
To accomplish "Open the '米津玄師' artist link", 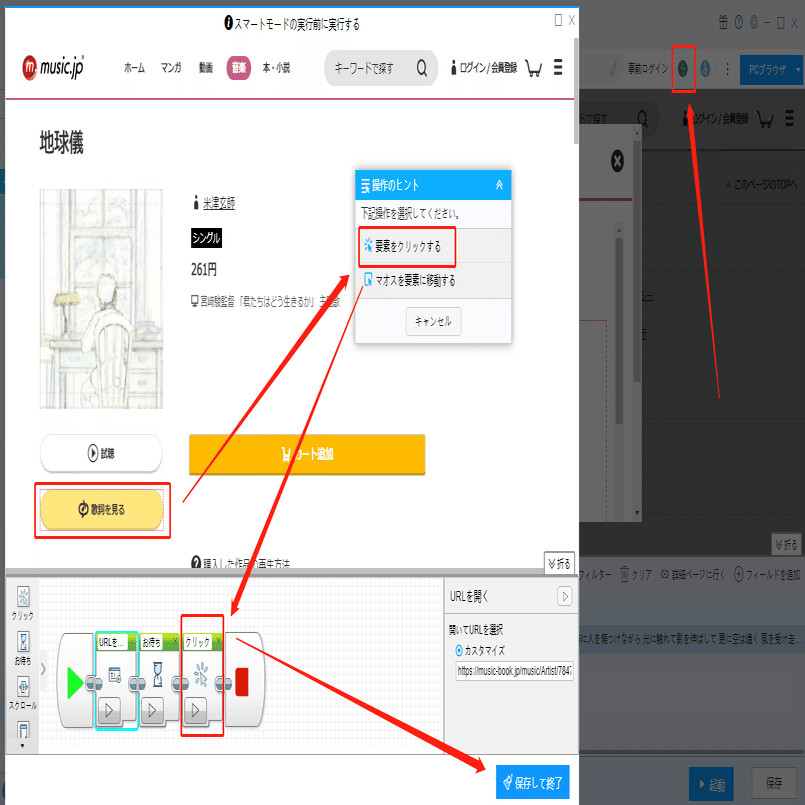I will coord(219,203).
